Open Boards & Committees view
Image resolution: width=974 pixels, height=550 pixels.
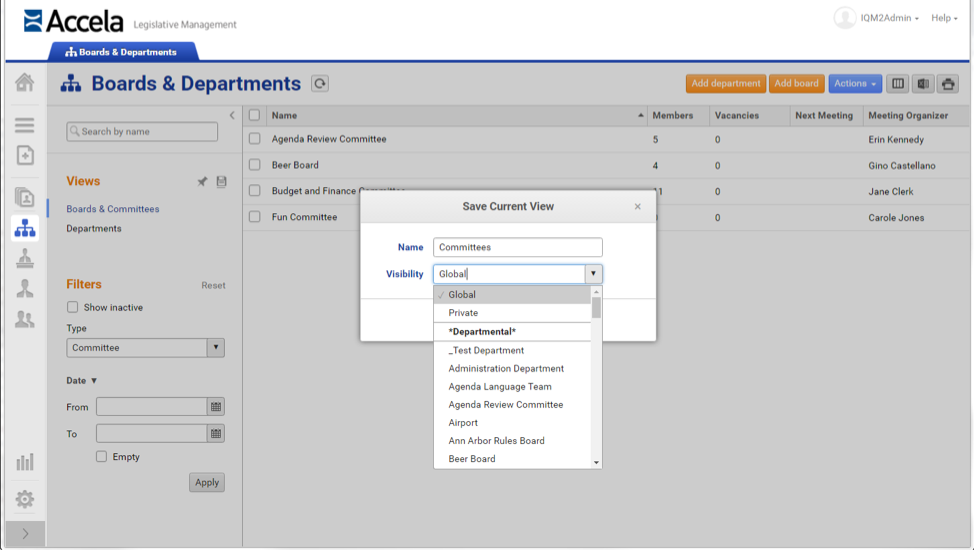112,209
